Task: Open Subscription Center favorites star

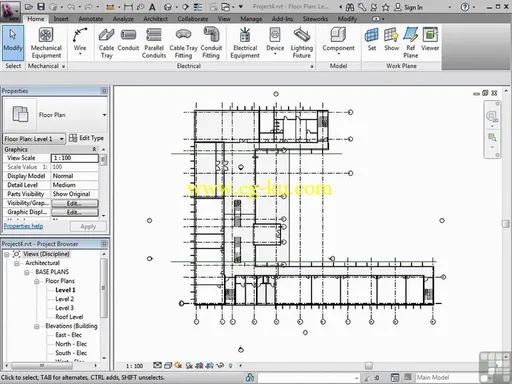Action: (386, 7)
